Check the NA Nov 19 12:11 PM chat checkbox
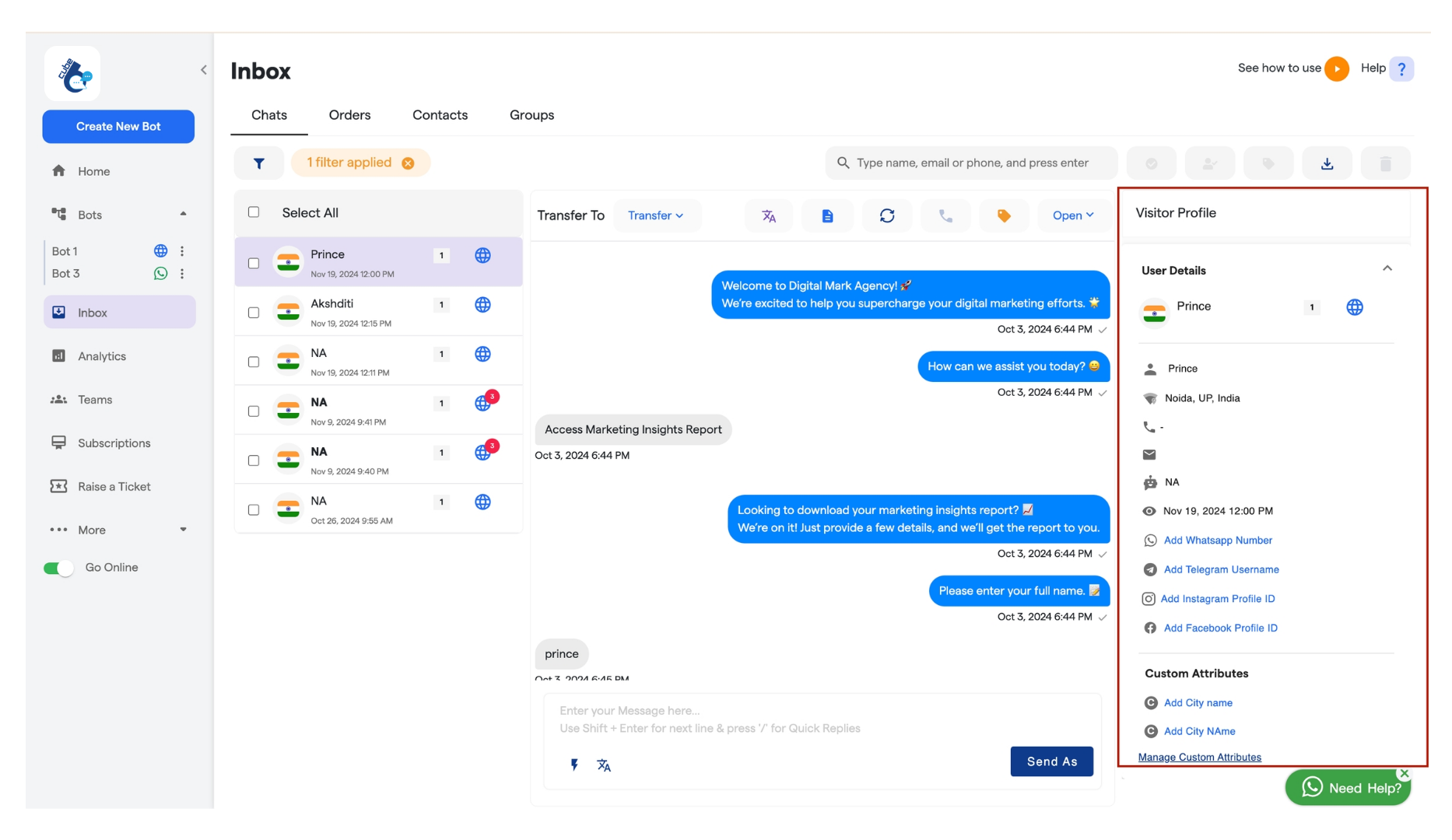 click(254, 362)
